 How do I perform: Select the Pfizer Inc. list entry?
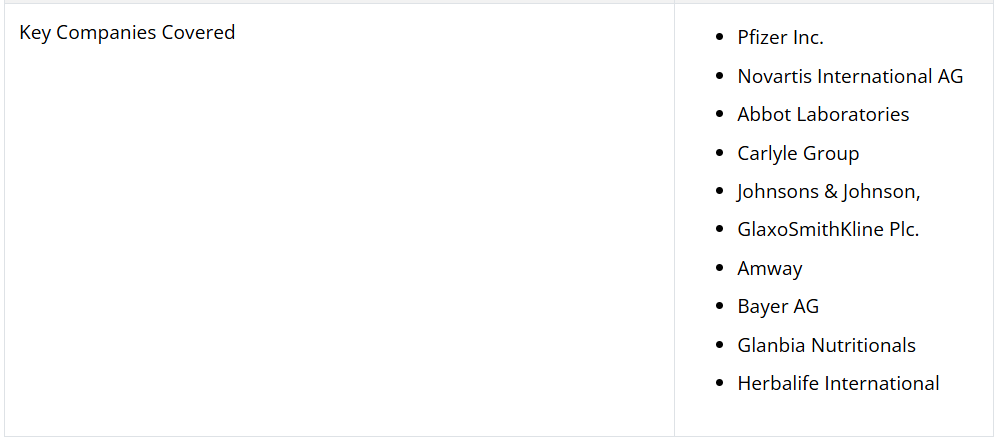[x=780, y=37]
